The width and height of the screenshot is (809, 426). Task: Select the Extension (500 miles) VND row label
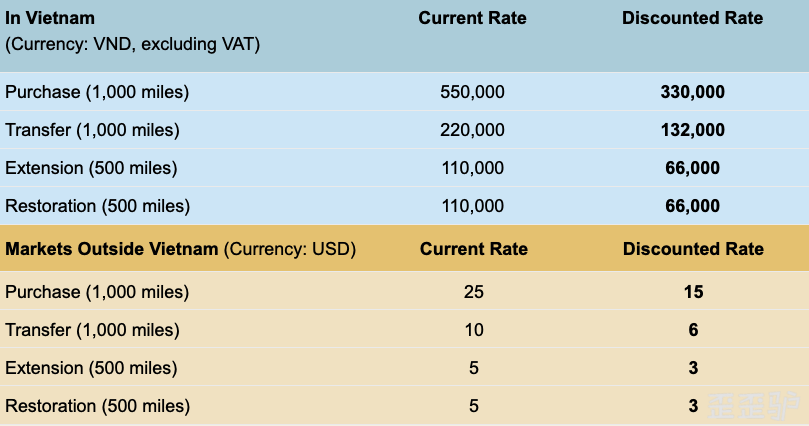click(91, 168)
